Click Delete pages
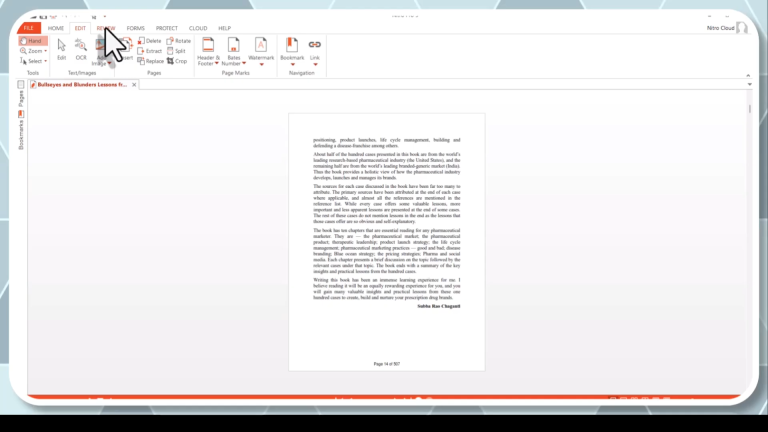The width and height of the screenshot is (768, 432). point(149,41)
